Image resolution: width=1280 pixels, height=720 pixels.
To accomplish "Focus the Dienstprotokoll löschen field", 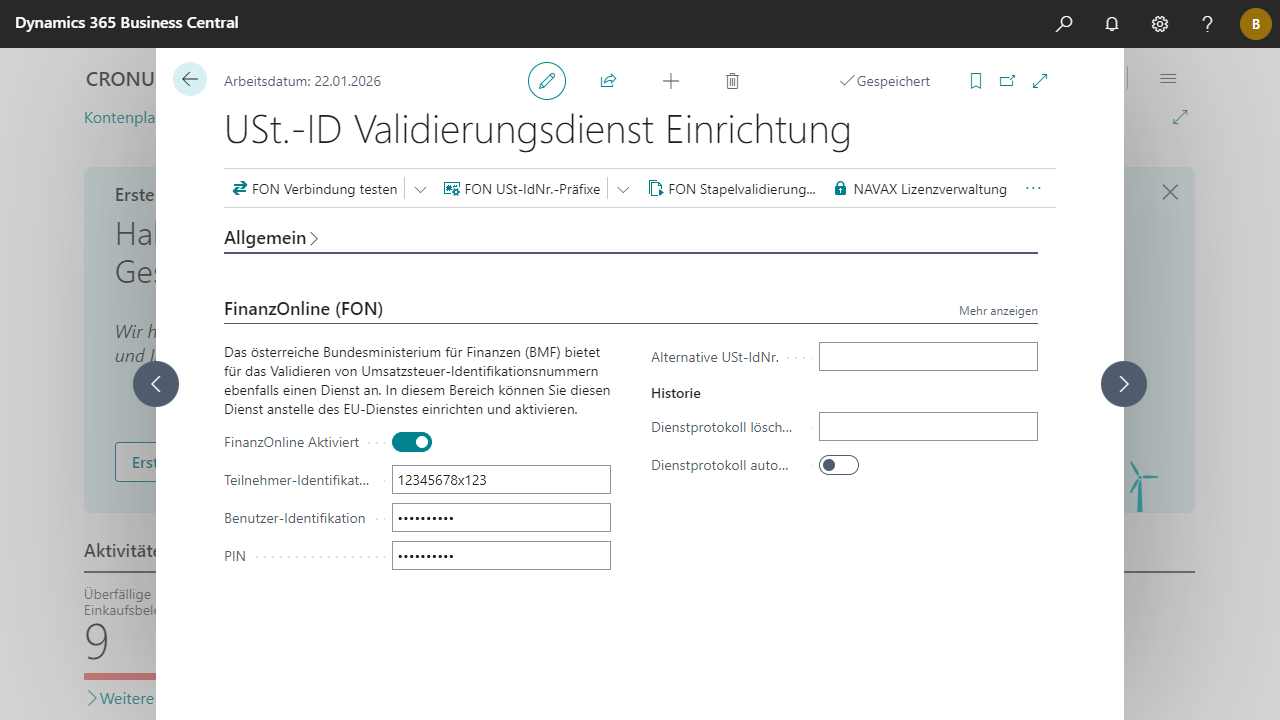I will point(928,426).
